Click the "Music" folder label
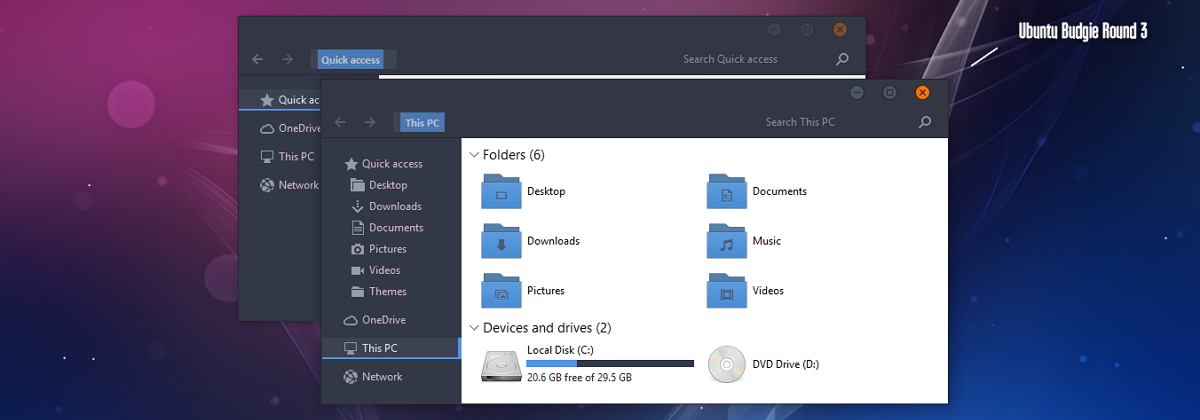This screenshot has height=420, width=1200. point(767,241)
